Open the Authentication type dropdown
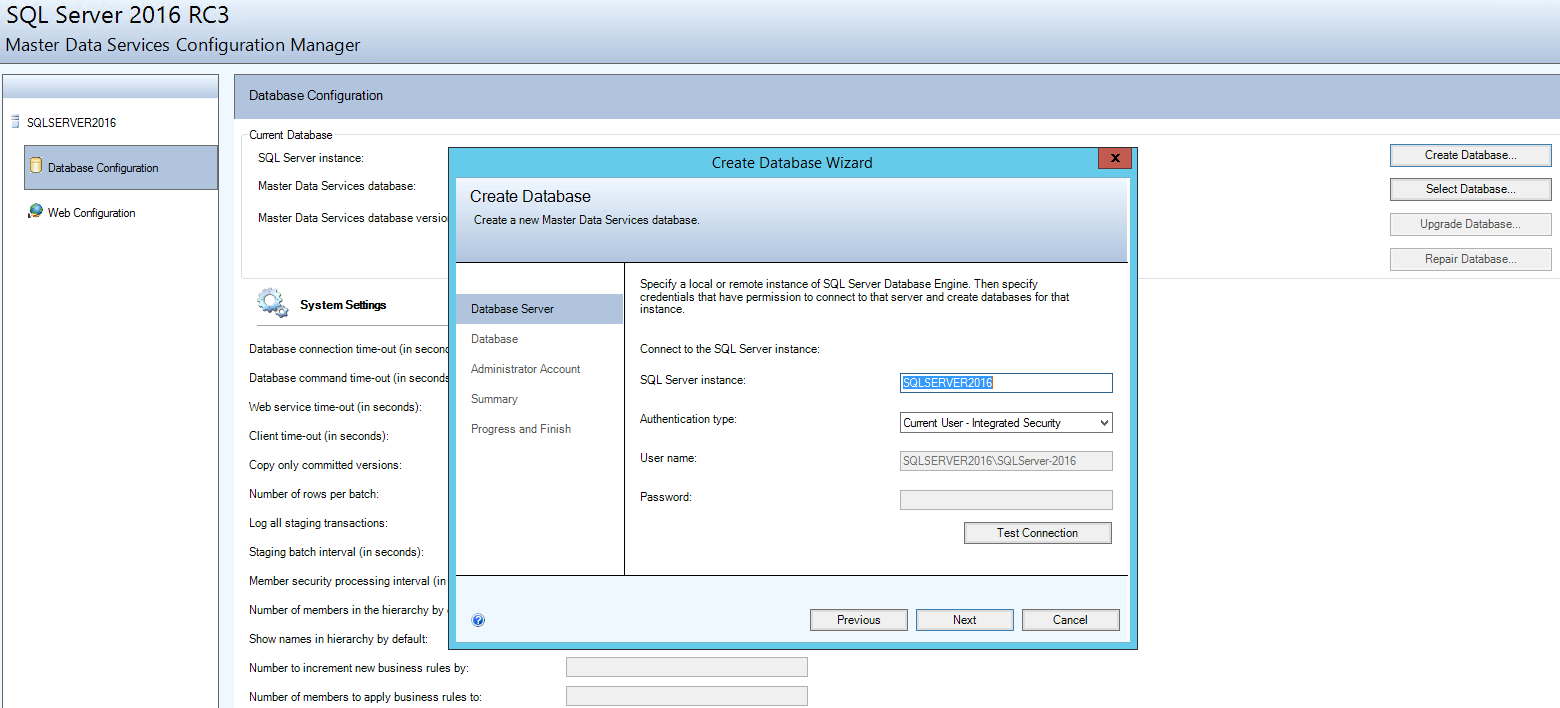Screen dimensions: 1560x708 click(x=1006, y=423)
